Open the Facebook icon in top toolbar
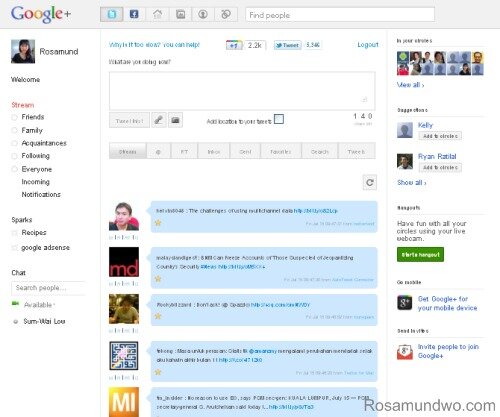Image resolution: width=500 pixels, height=417 pixels. 134,14
